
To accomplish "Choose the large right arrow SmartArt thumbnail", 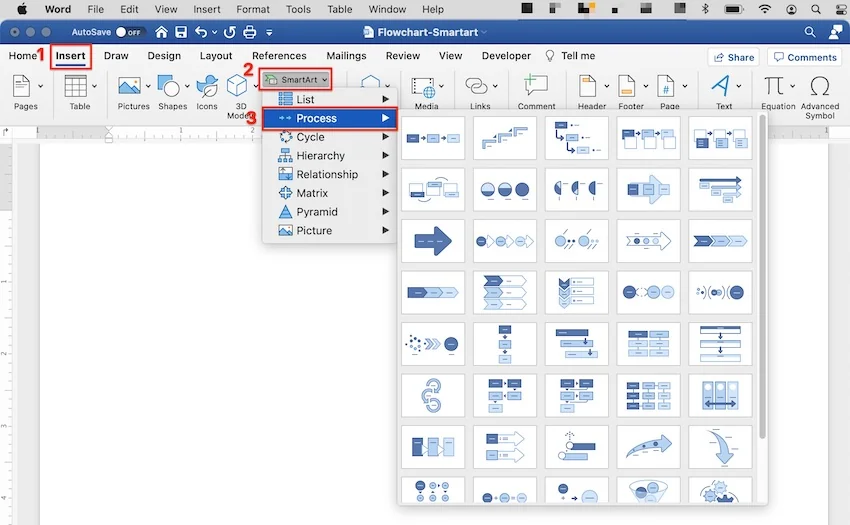I will point(433,241).
